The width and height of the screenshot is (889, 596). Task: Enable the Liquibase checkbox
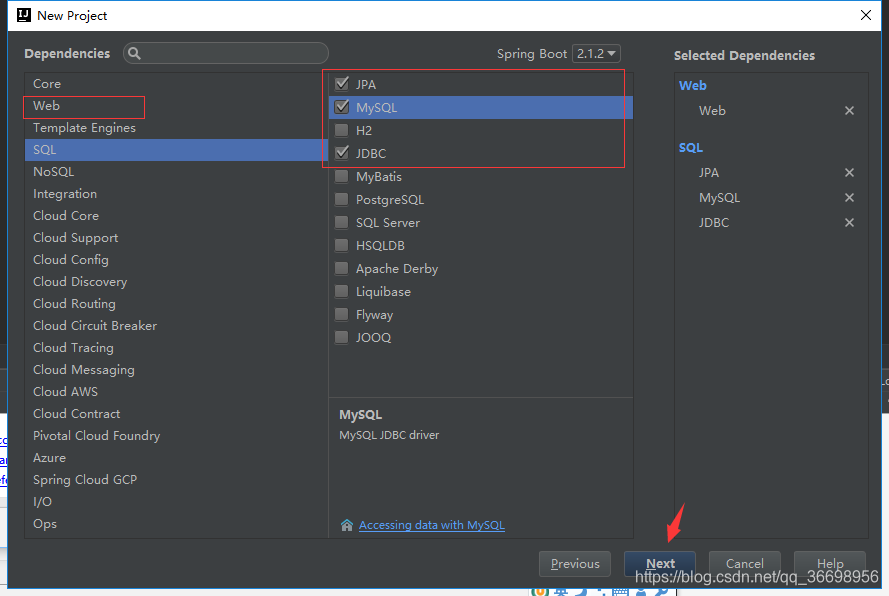pyautogui.click(x=342, y=291)
